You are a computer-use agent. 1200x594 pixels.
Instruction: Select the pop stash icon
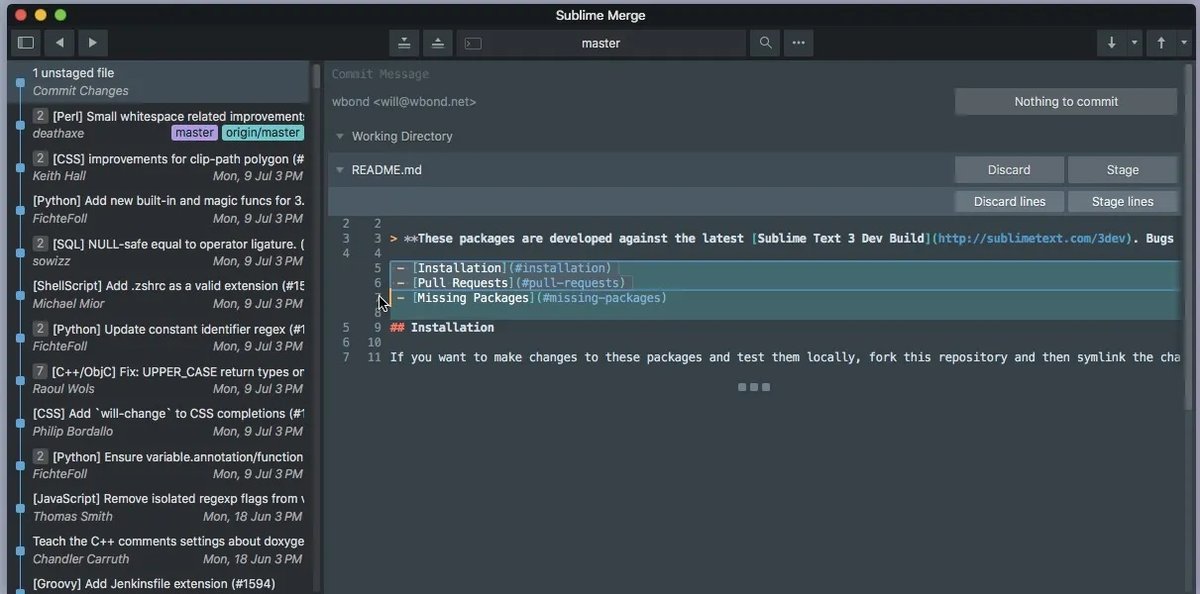point(437,43)
